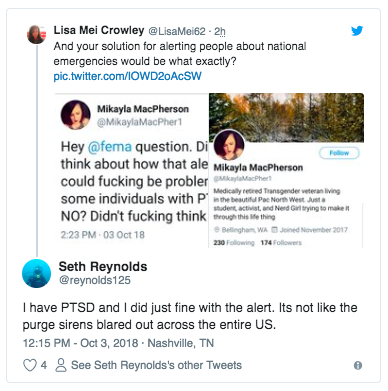Image resolution: width=388 pixels, height=391 pixels.
Task: Click the calendar icon near Joined November 2017
Action: coord(275,230)
